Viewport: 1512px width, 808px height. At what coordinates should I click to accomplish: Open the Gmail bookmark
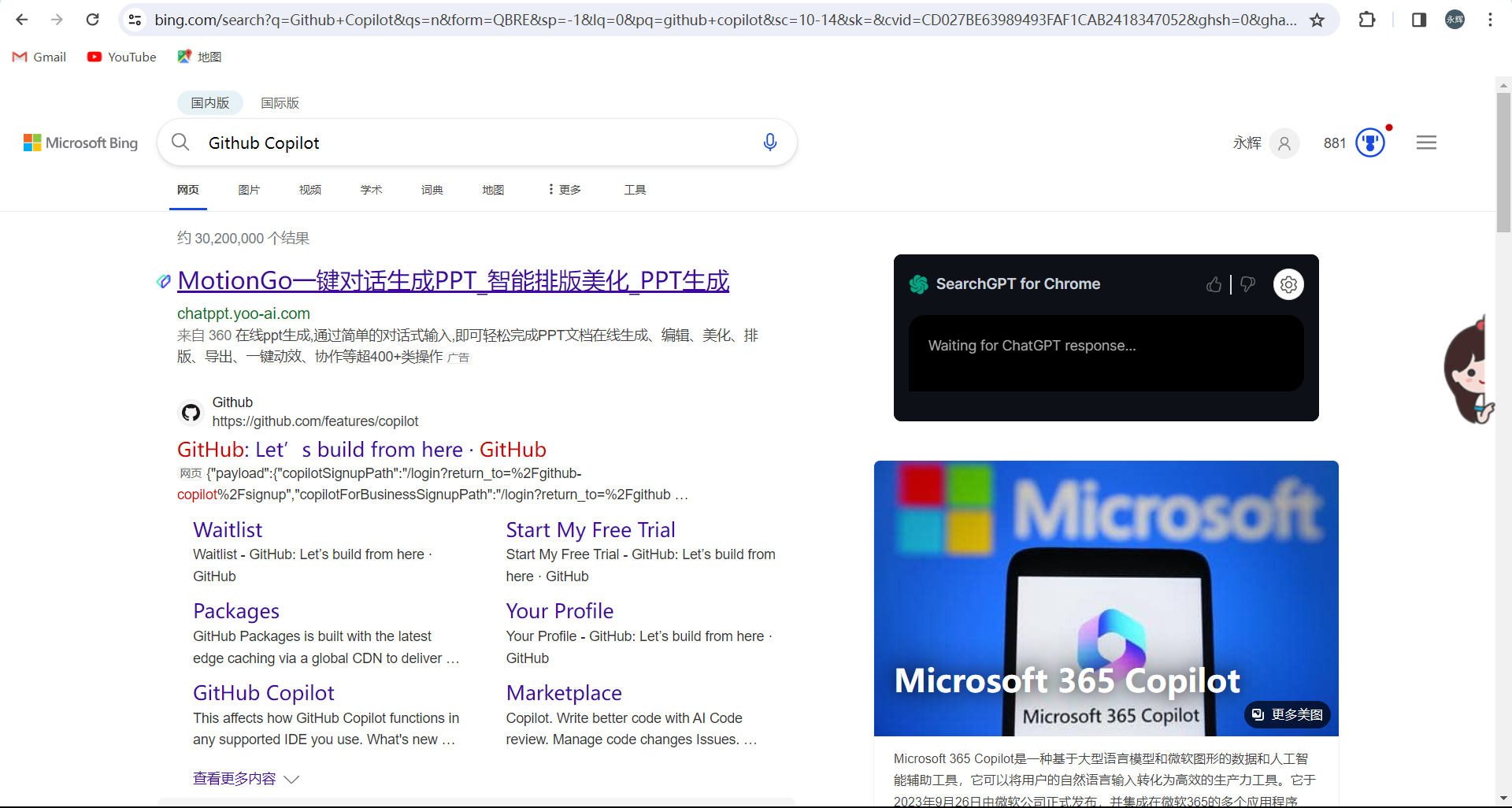click(x=39, y=57)
